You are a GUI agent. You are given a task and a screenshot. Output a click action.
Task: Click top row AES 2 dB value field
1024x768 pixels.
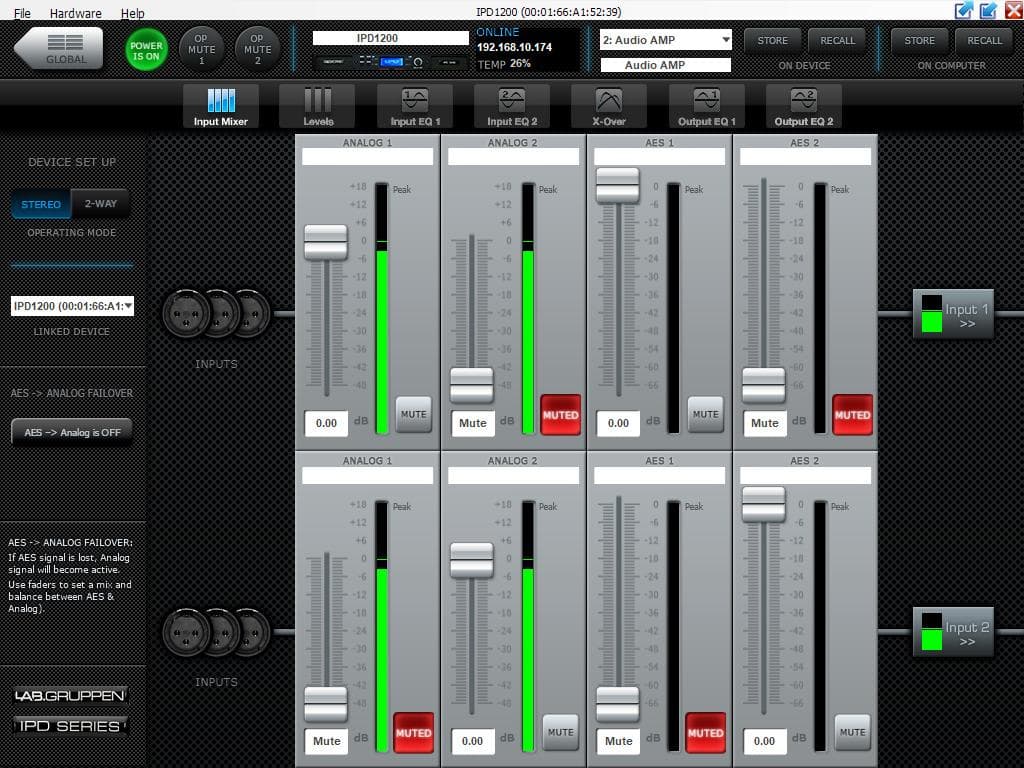tap(764, 423)
